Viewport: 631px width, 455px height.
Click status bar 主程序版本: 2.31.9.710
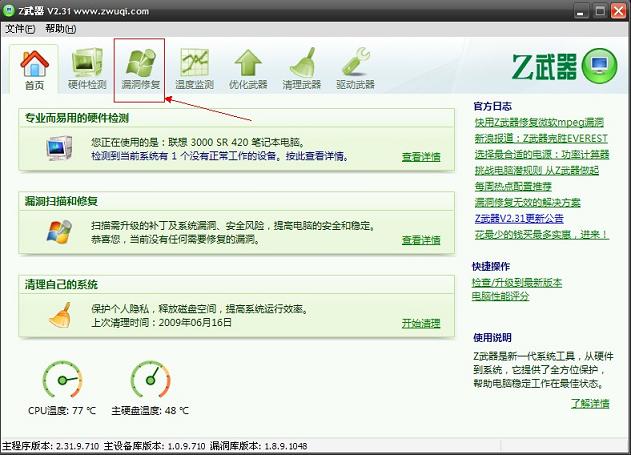point(51,446)
